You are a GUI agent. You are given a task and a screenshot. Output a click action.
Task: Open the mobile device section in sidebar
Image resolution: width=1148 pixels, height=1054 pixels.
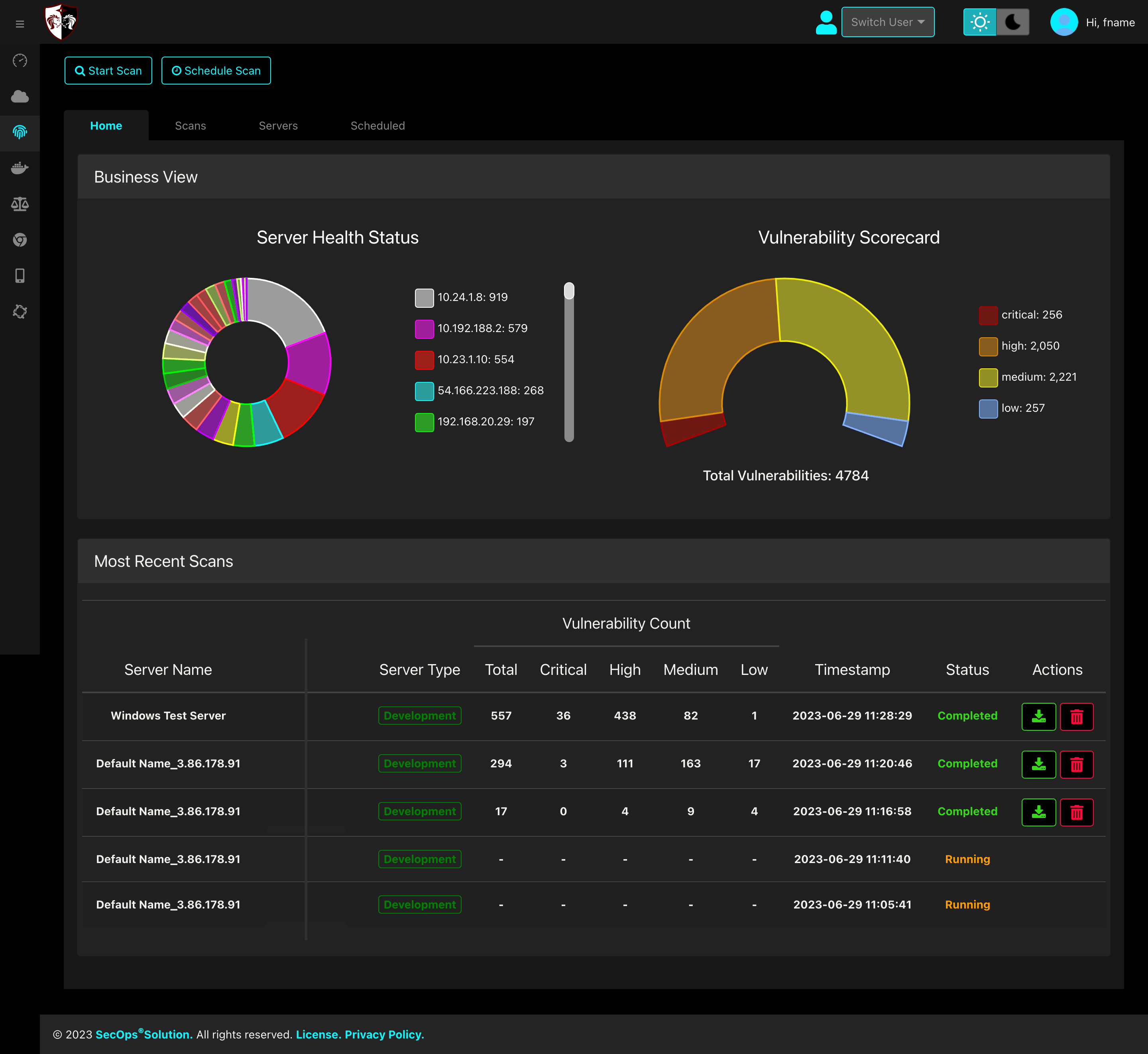click(20, 275)
